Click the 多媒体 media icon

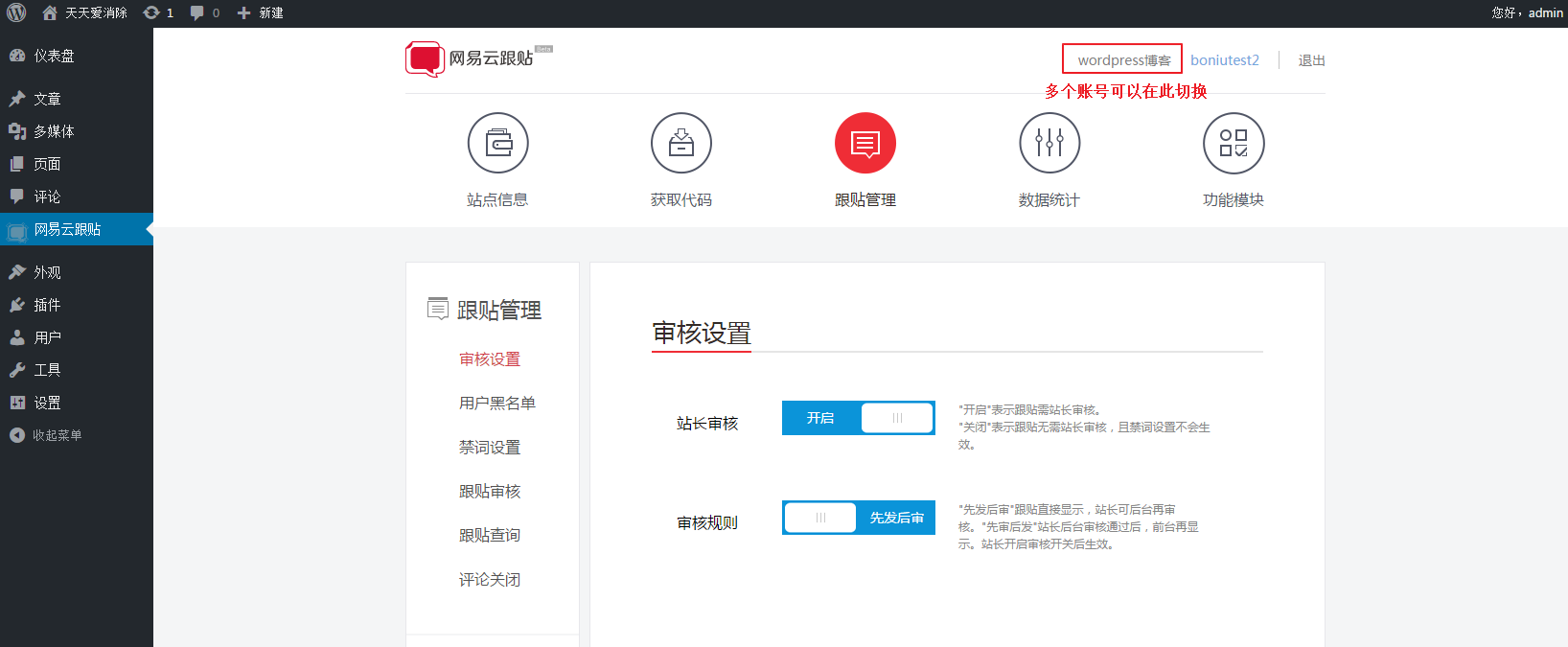click(17, 131)
